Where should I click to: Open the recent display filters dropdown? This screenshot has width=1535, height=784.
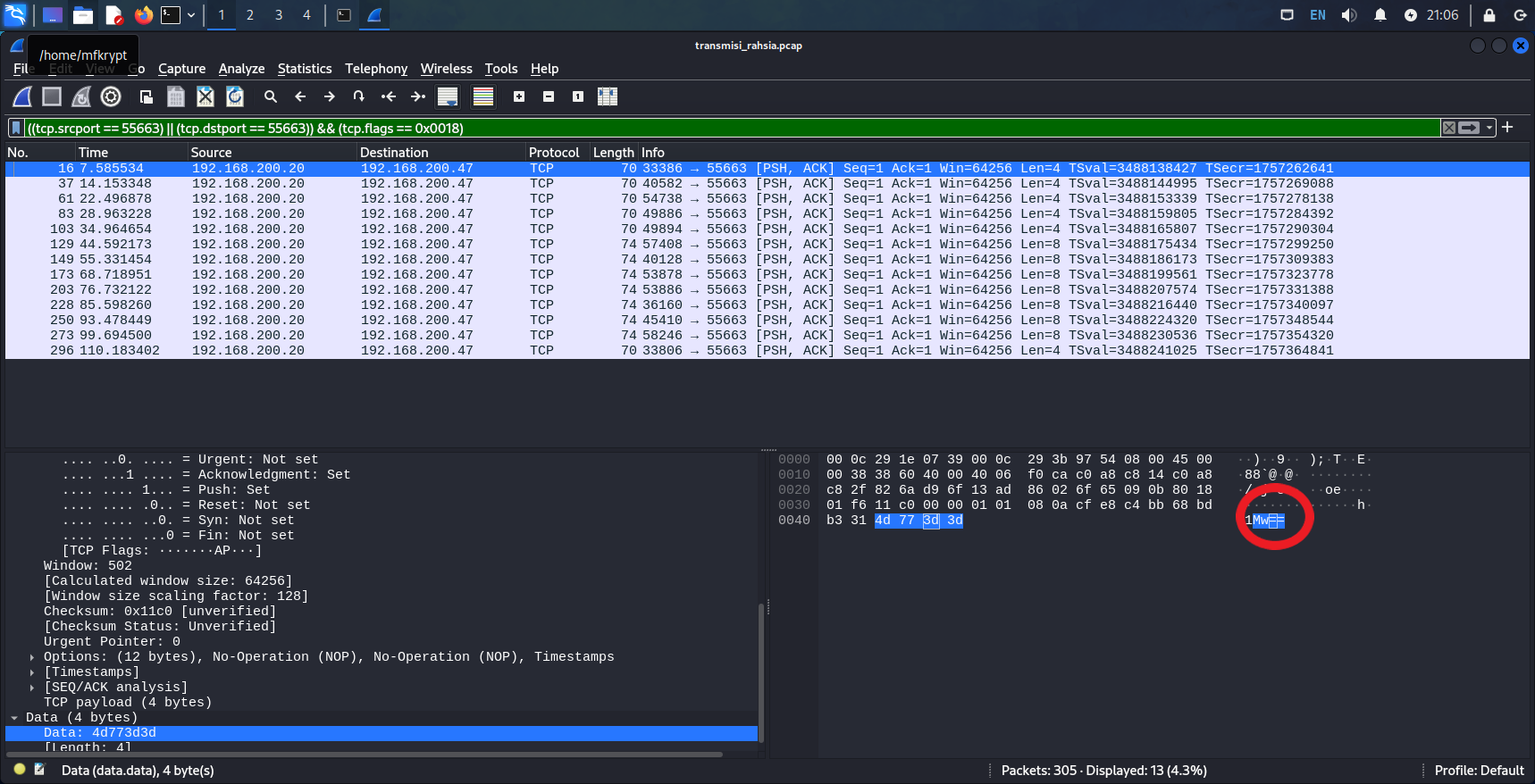point(1489,128)
